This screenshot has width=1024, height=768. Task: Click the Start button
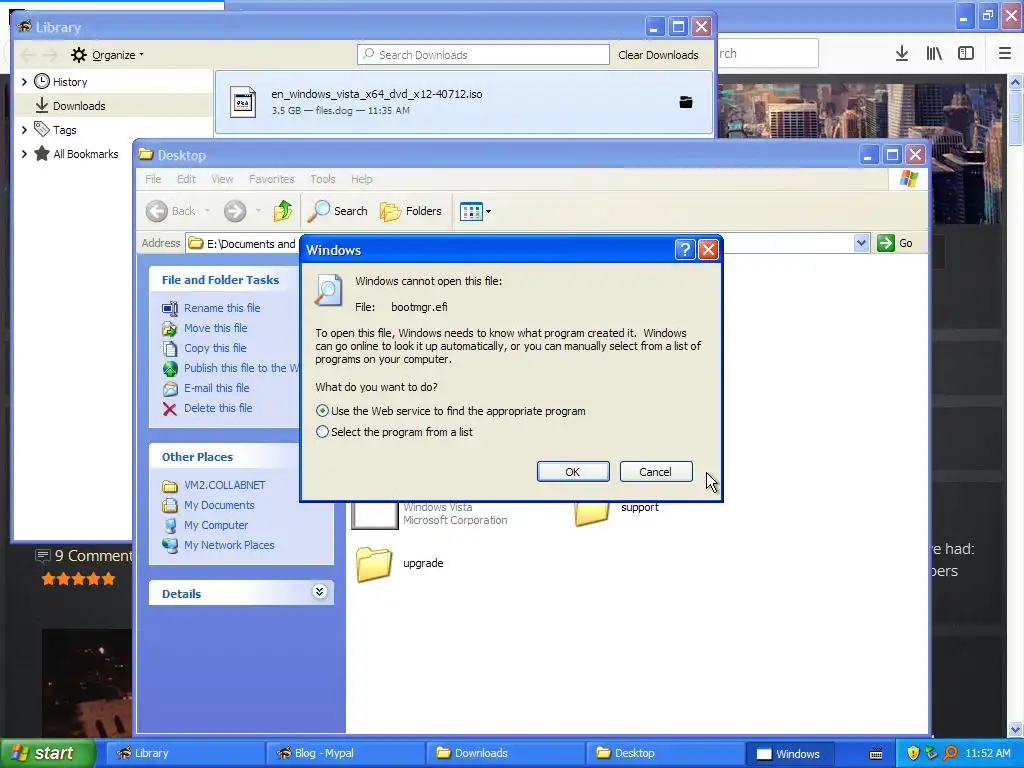[x=48, y=753]
